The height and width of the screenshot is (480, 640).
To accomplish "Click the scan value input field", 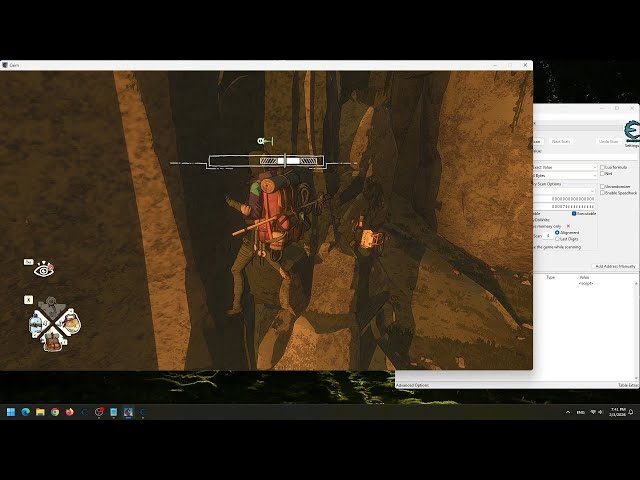I will (x=586, y=158).
